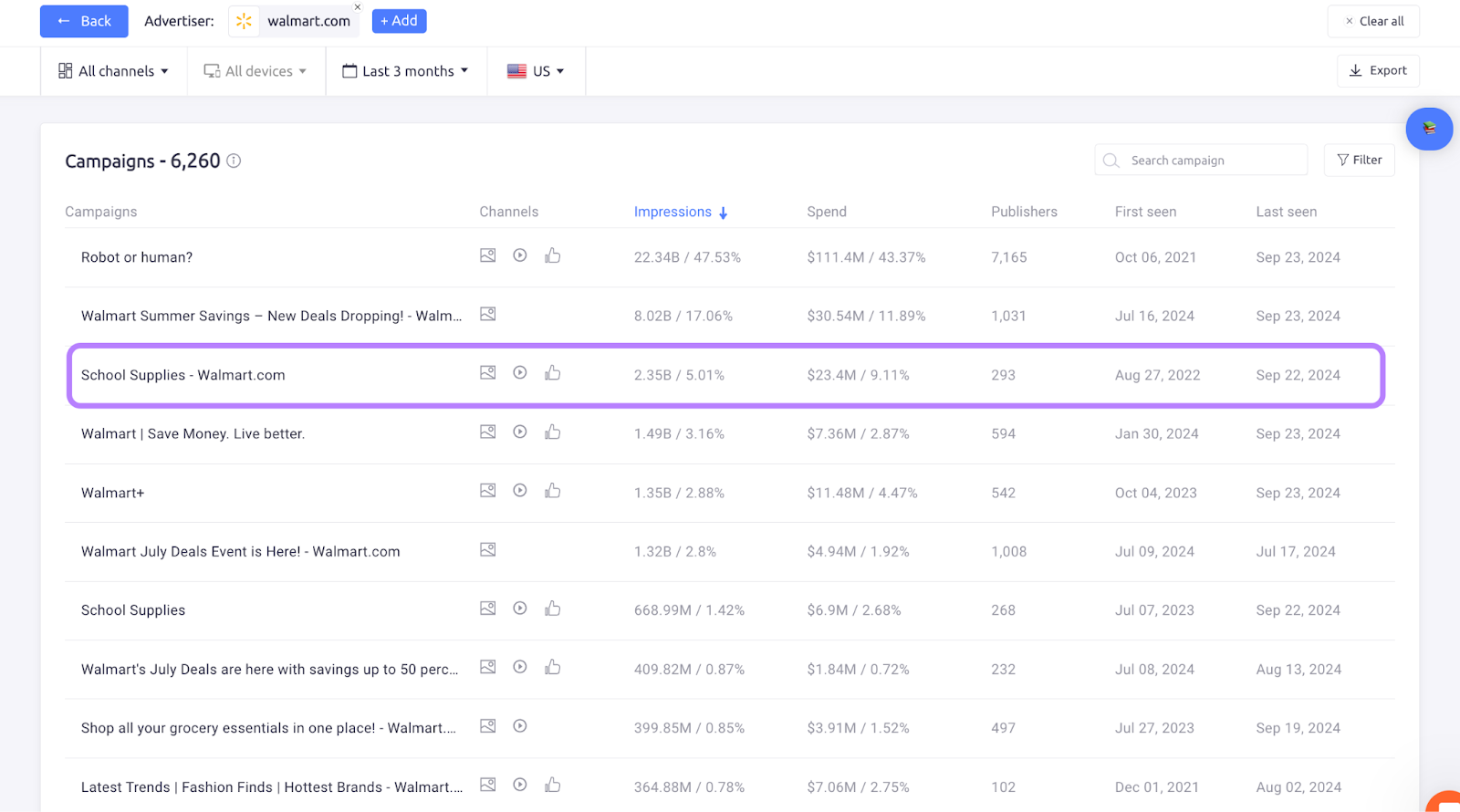
Task: Click video play icon in Robot or human row
Action: click(520, 255)
